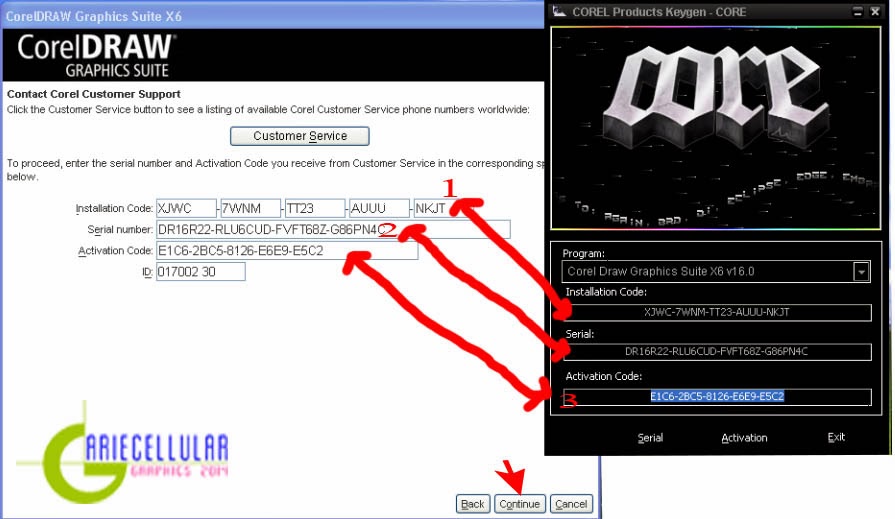
Task: Cancel the CorelDRAW activation dialog
Action: [571, 504]
